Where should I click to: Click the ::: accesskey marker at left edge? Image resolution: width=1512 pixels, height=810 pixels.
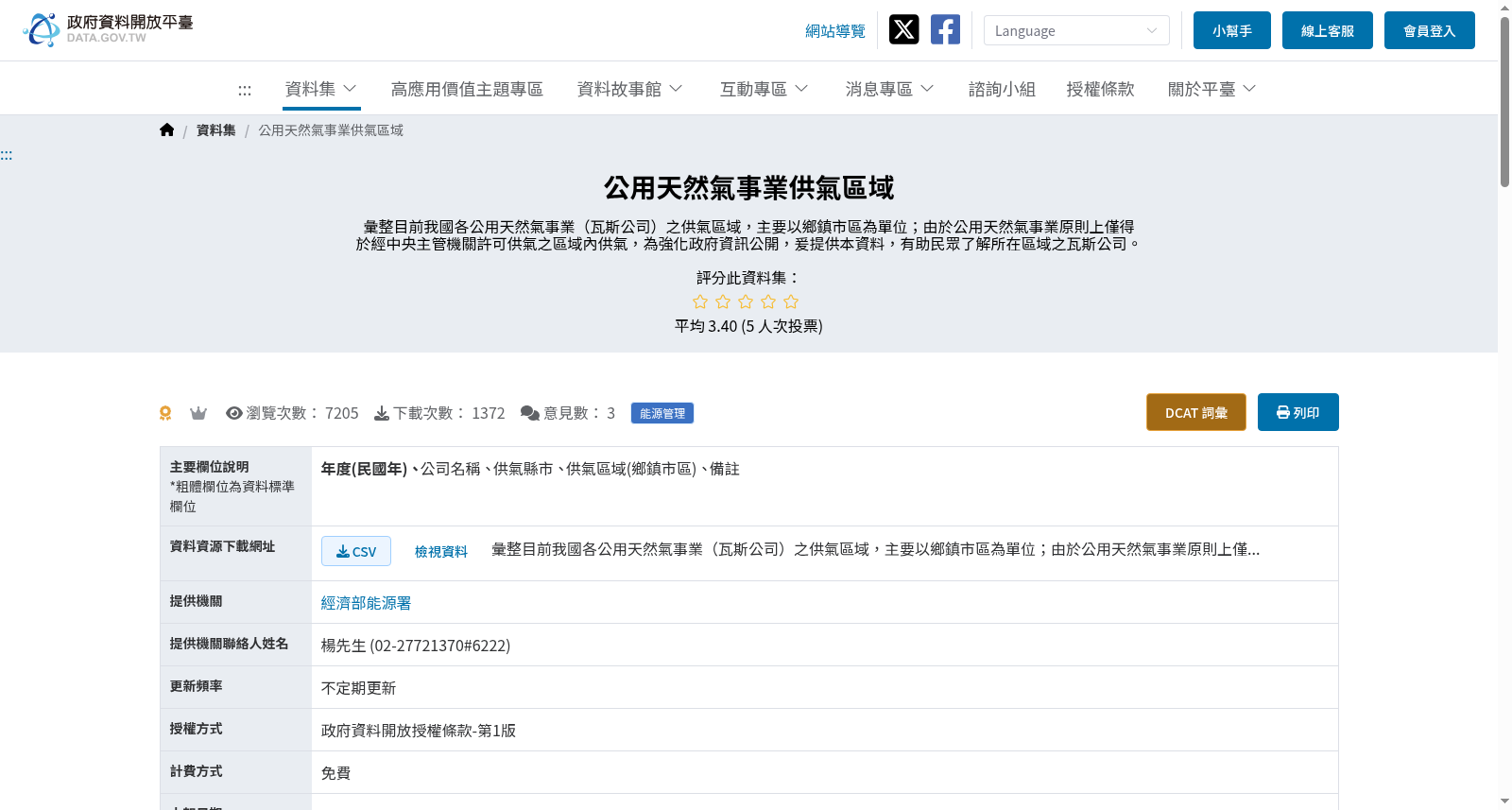[7, 155]
